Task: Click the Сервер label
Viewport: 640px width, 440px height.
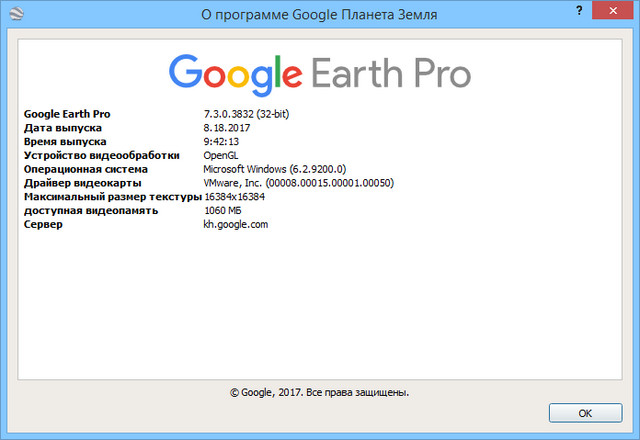Action: 43,224
